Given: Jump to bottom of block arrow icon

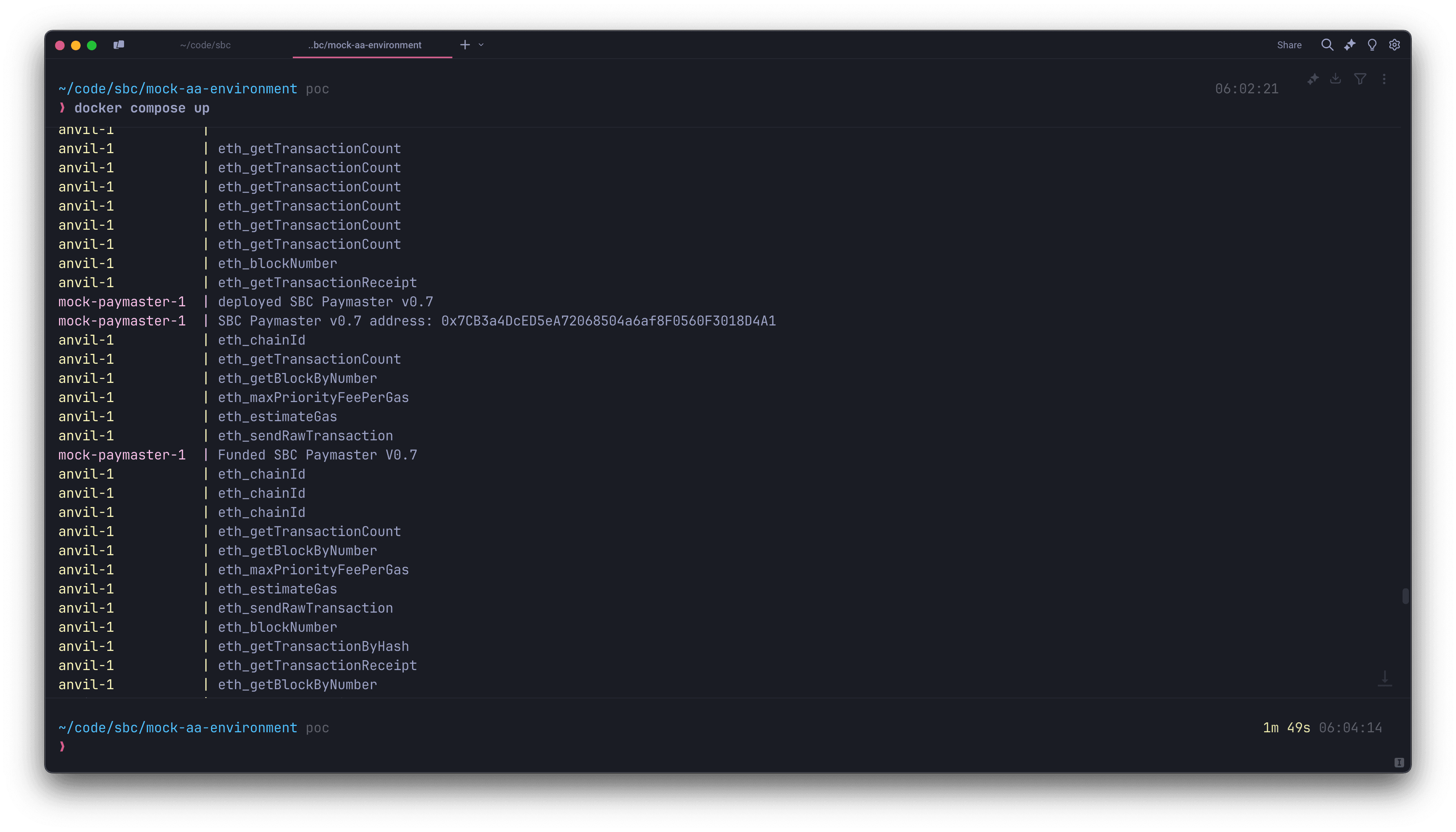Looking at the screenshot, I should pos(1385,678).
